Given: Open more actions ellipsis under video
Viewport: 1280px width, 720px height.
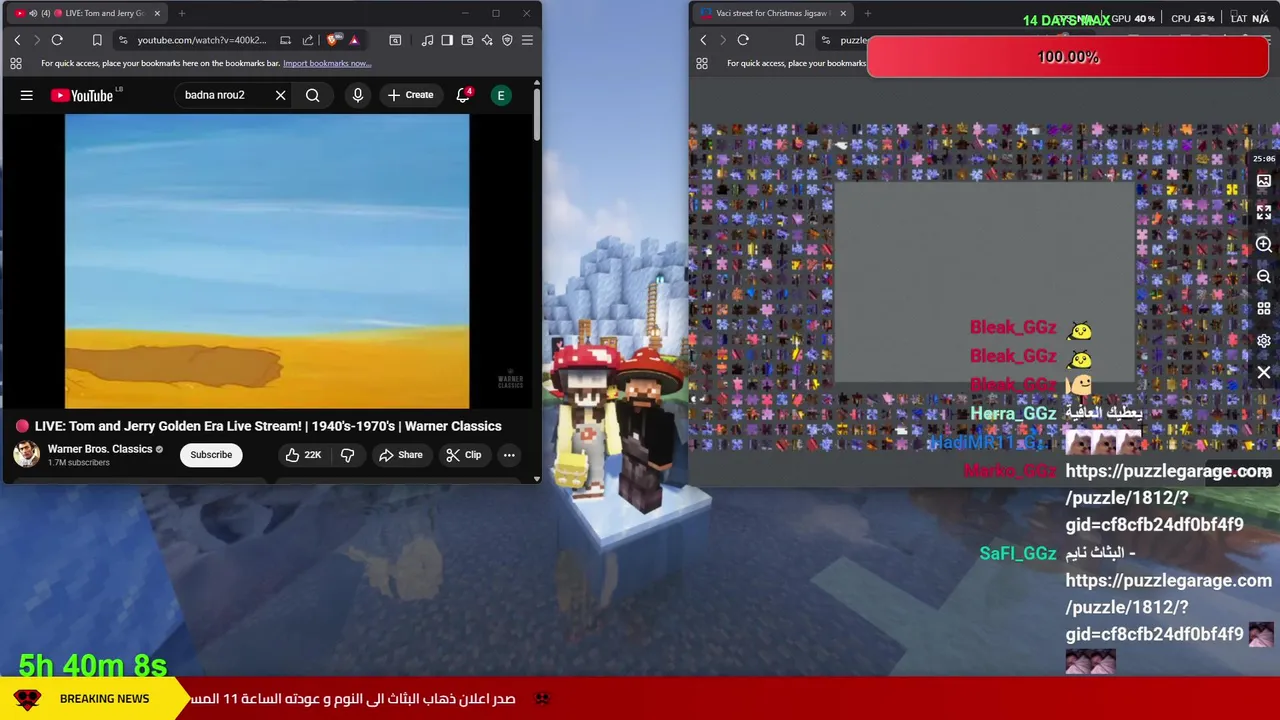Looking at the screenshot, I should click(509, 455).
